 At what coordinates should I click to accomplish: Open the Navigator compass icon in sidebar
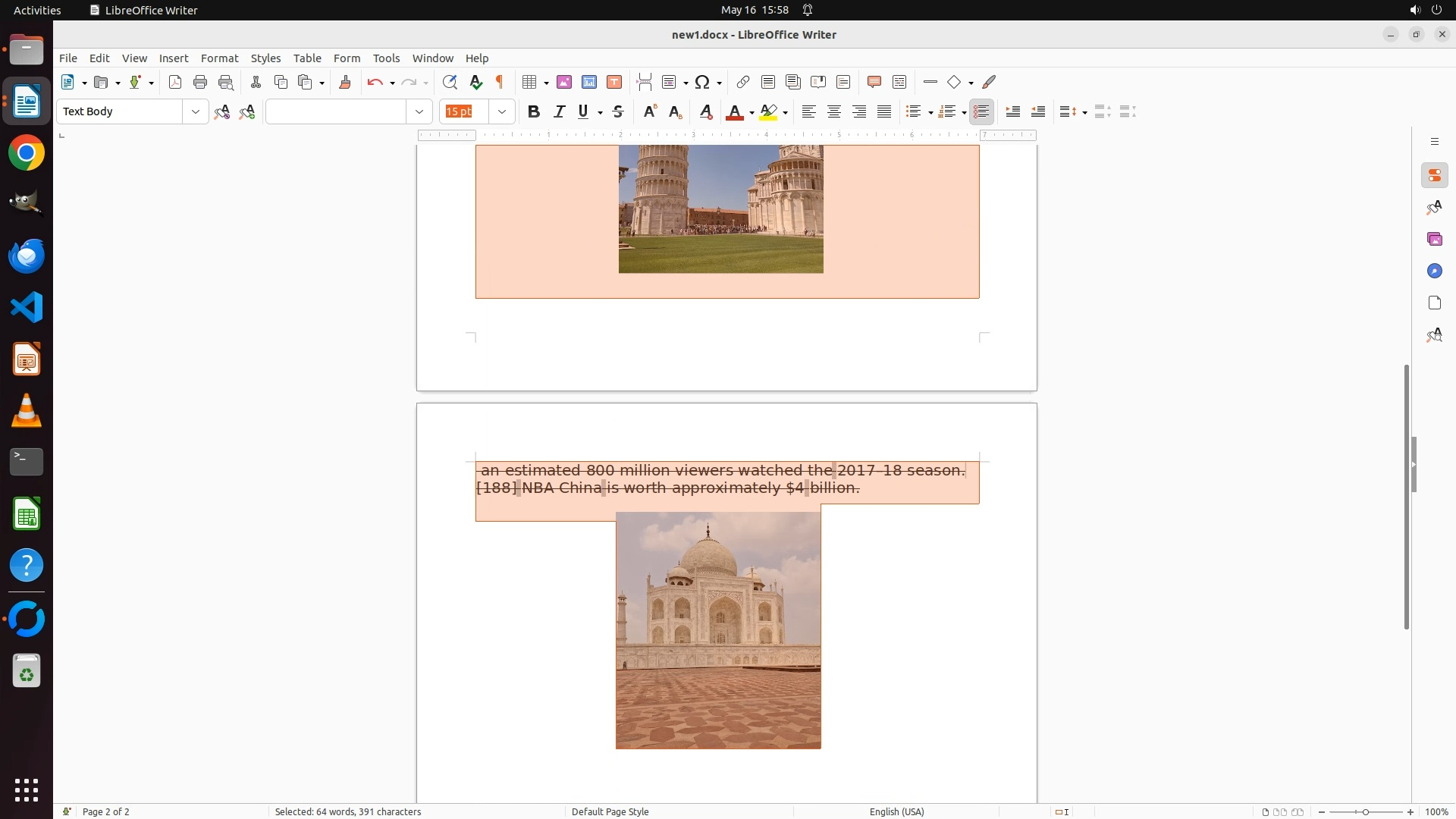tap(1434, 271)
